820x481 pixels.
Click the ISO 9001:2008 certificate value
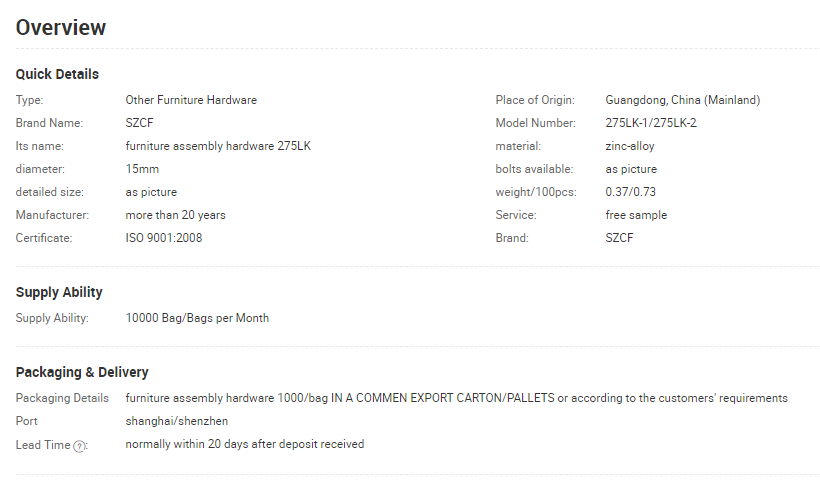coord(164,238)
